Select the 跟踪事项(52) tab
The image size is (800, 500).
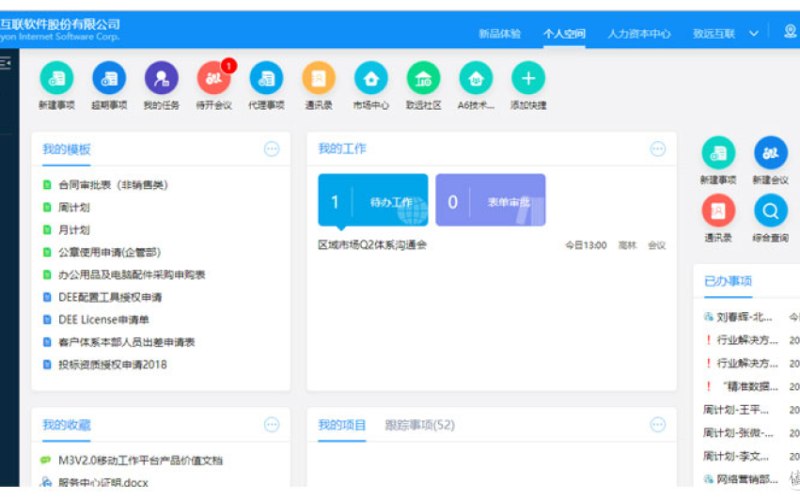[x=420, y=425]
